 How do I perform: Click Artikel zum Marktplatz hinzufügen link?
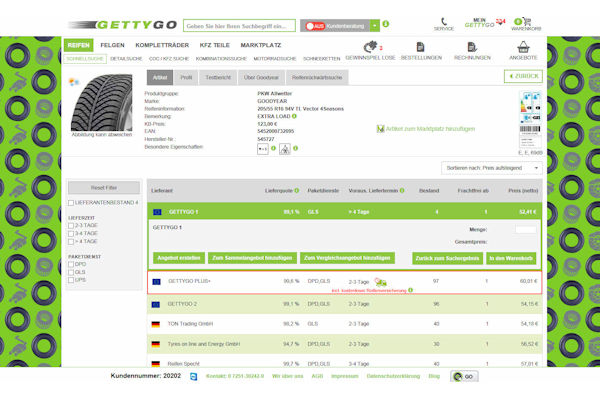click(430, 129)
